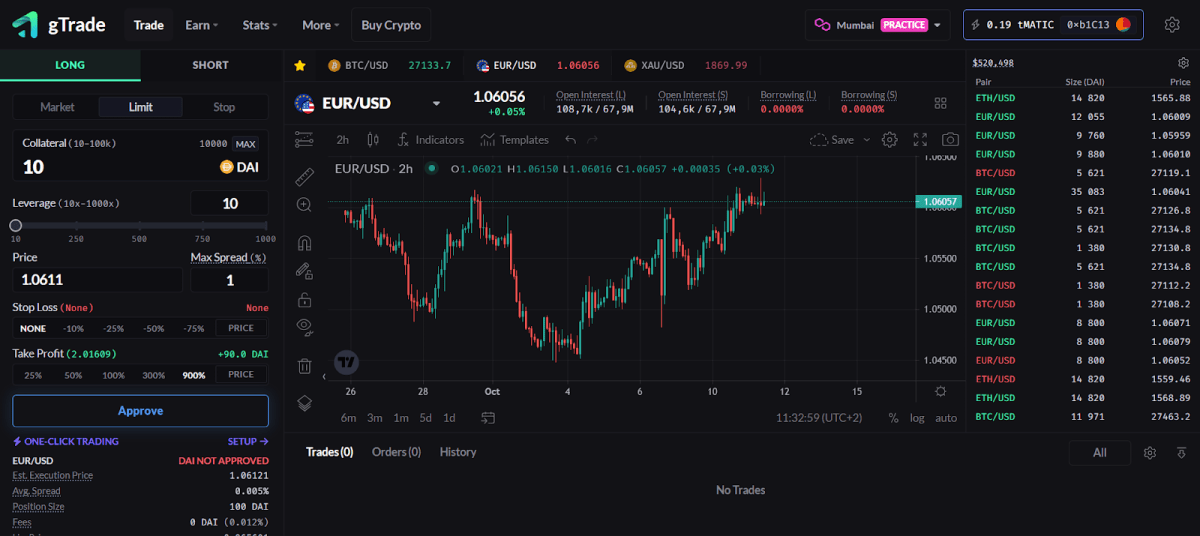Hide all drawings with the eye icon
This screenshot has height=536, width=1200.
click(304, 327)
